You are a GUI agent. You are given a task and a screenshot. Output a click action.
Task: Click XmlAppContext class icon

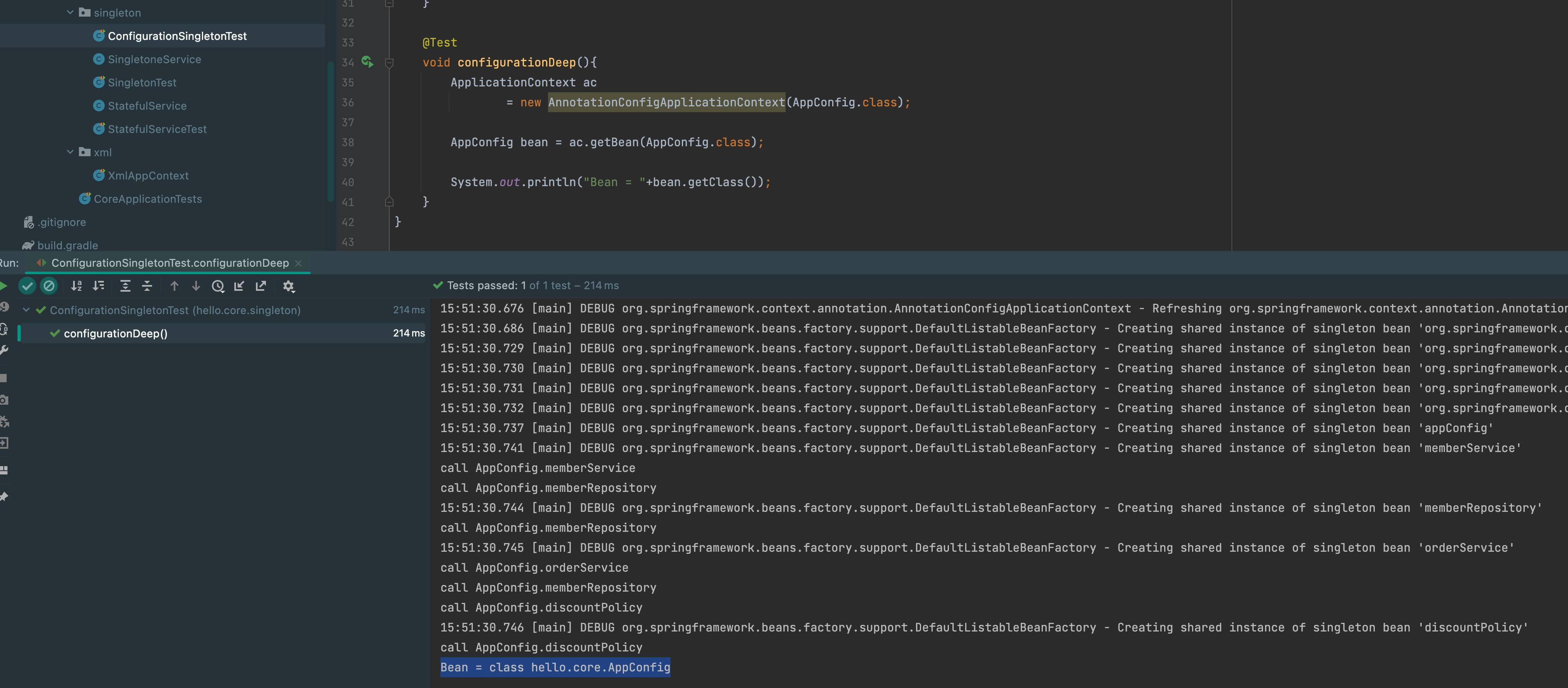tap(98, 175)
